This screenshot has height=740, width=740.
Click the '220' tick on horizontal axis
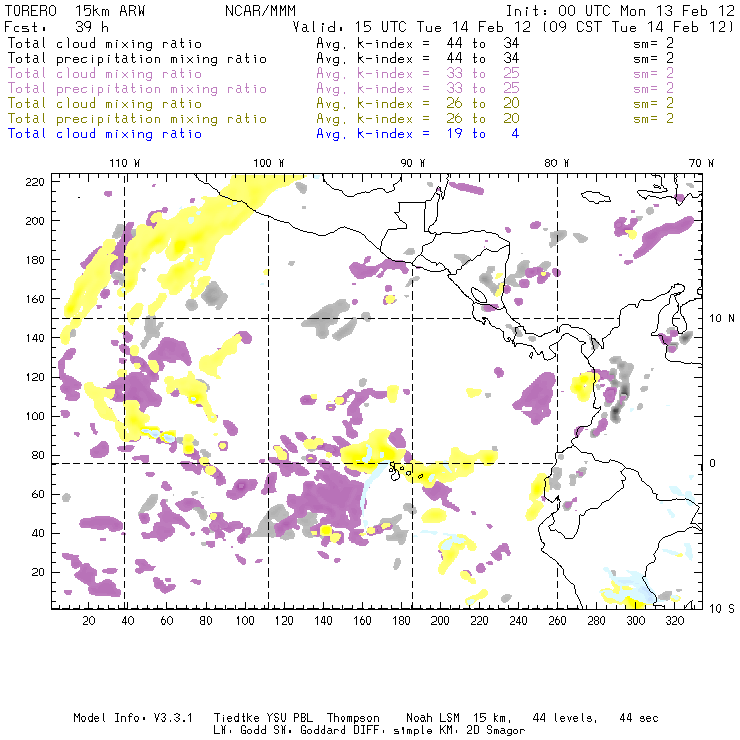pos(479,621)
